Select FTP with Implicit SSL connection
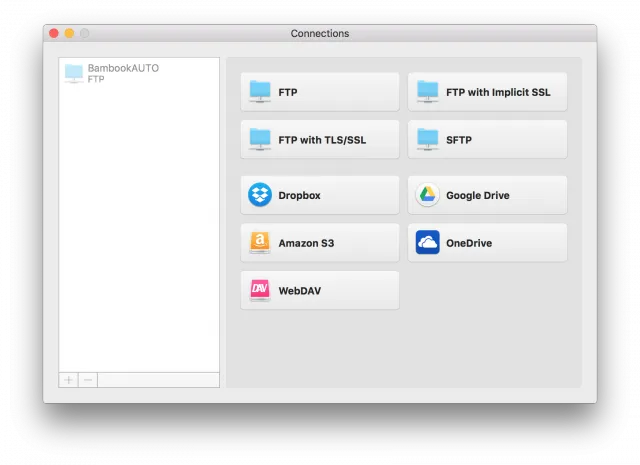The image size is (640, 465). (x=487, y=92)
